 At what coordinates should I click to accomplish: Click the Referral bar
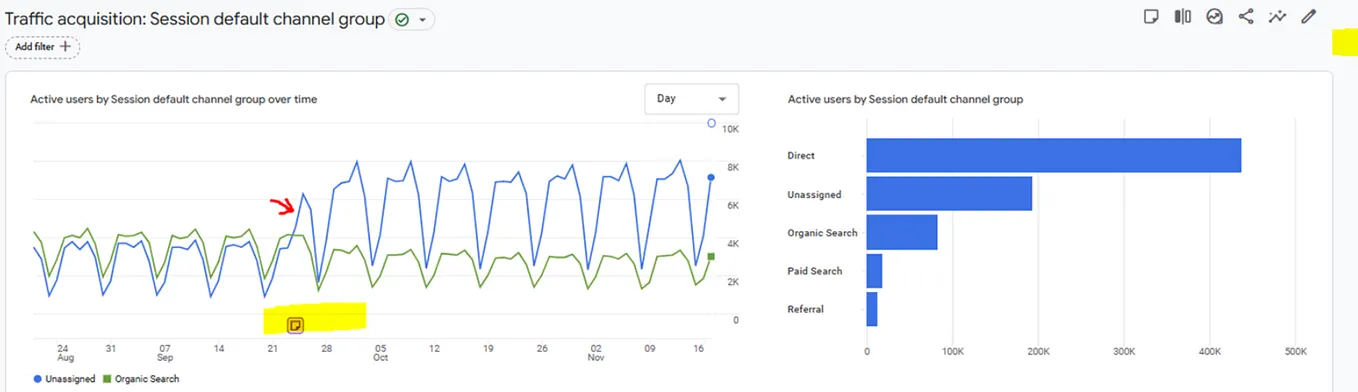coord(872,309)
